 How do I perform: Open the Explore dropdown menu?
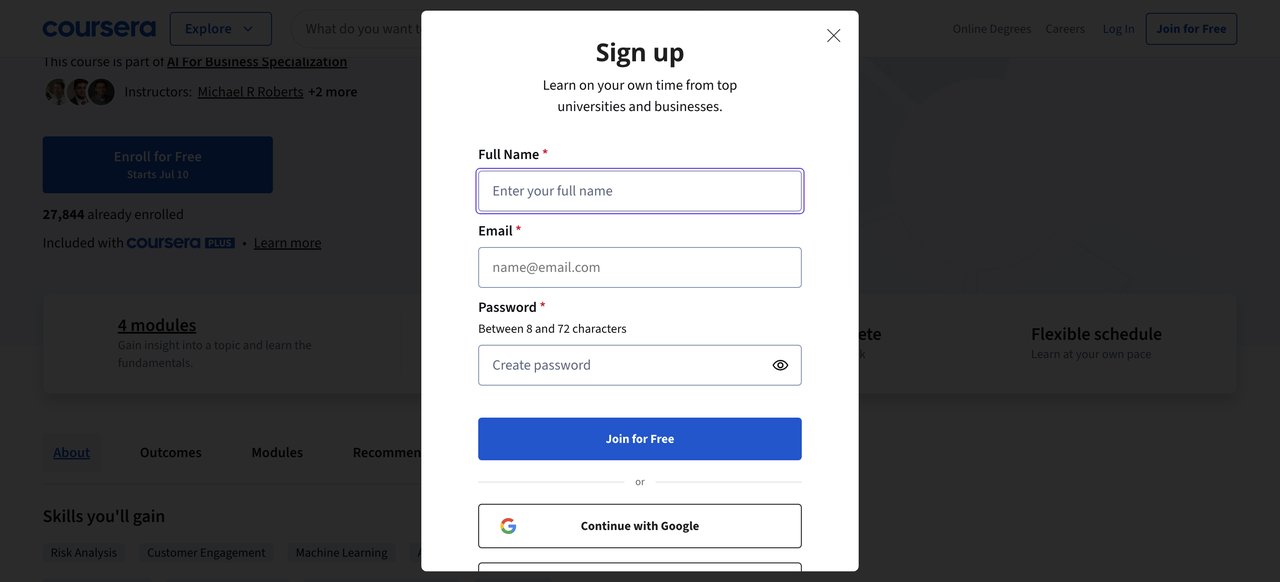pyautogui.click(x=221, y=29)
